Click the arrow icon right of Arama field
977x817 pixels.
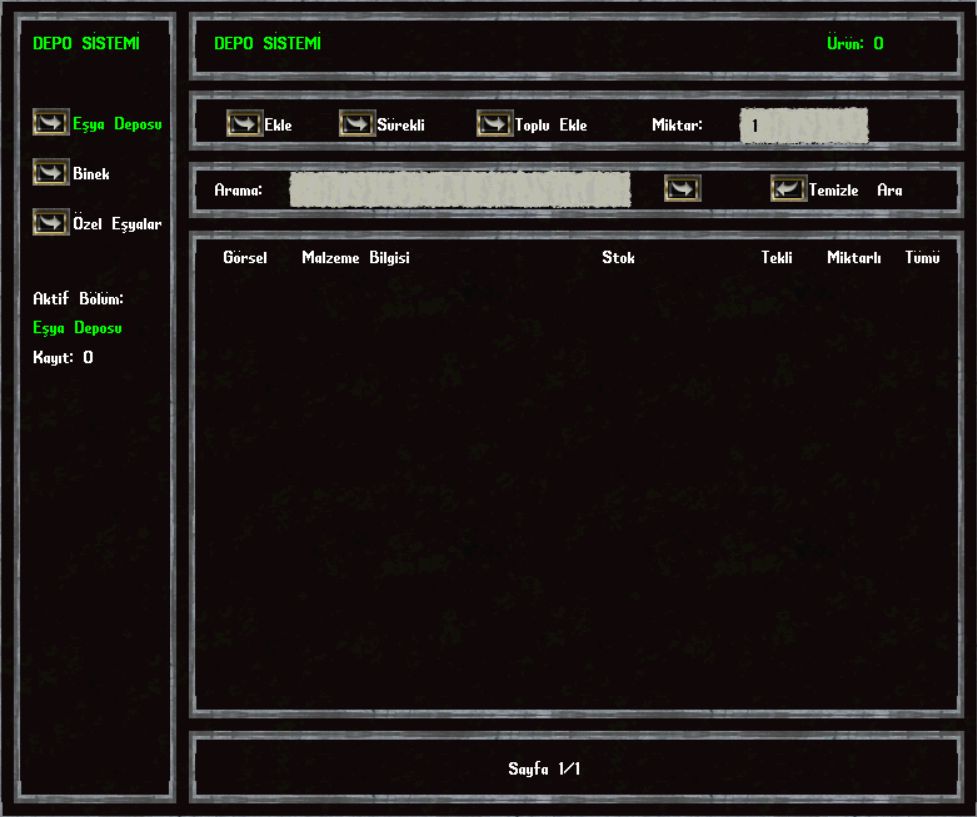tap(683, 188)
